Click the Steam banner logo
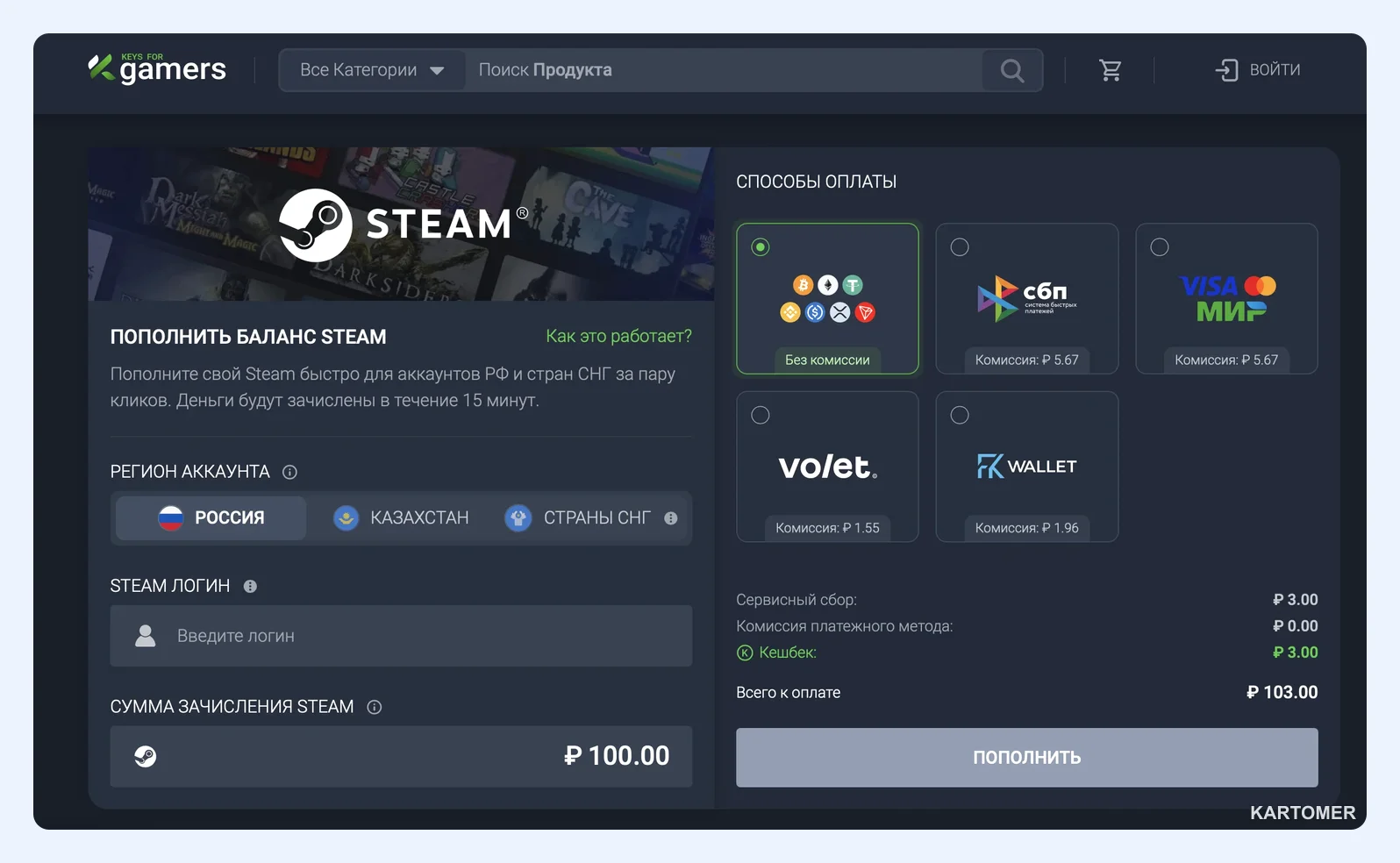This screenshot has height=863, width=1400. (404, 225)
